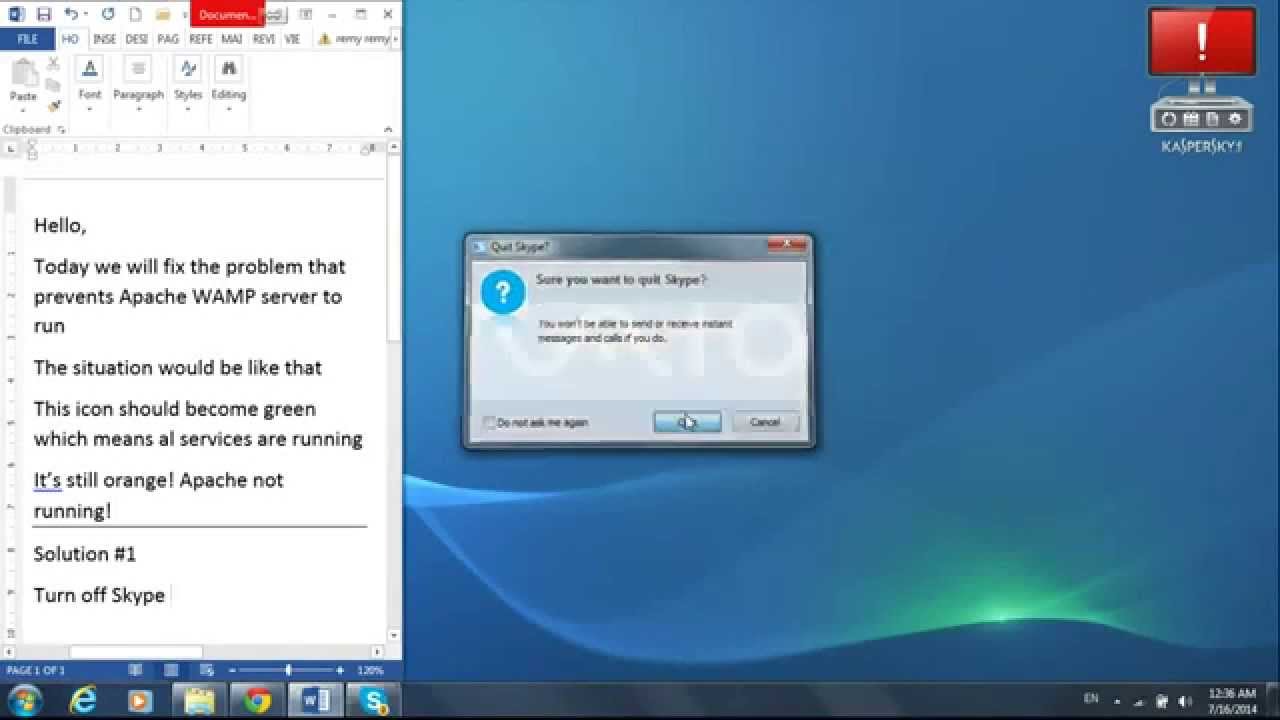Image resolution: width=1280 pixels, height=720 pixels.
Task: Click the remy remy account name
Action: pyautogui.click(x=363, y=39)
